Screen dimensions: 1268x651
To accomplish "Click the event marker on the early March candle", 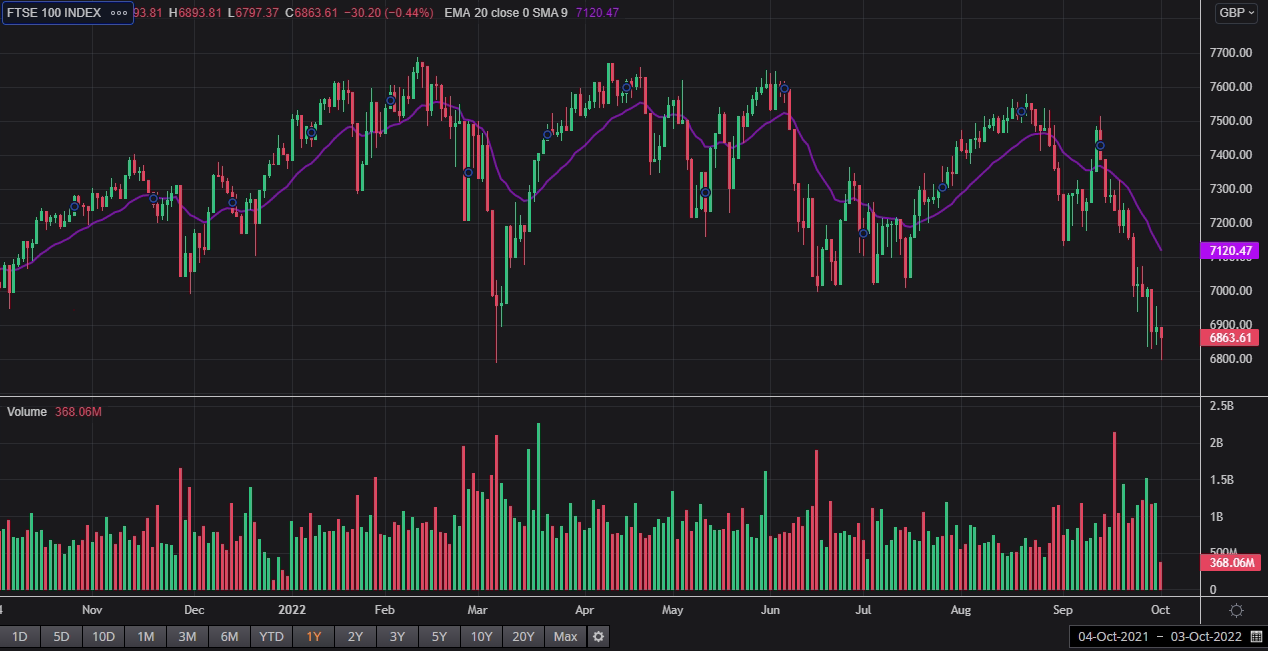I will [468, 172].
